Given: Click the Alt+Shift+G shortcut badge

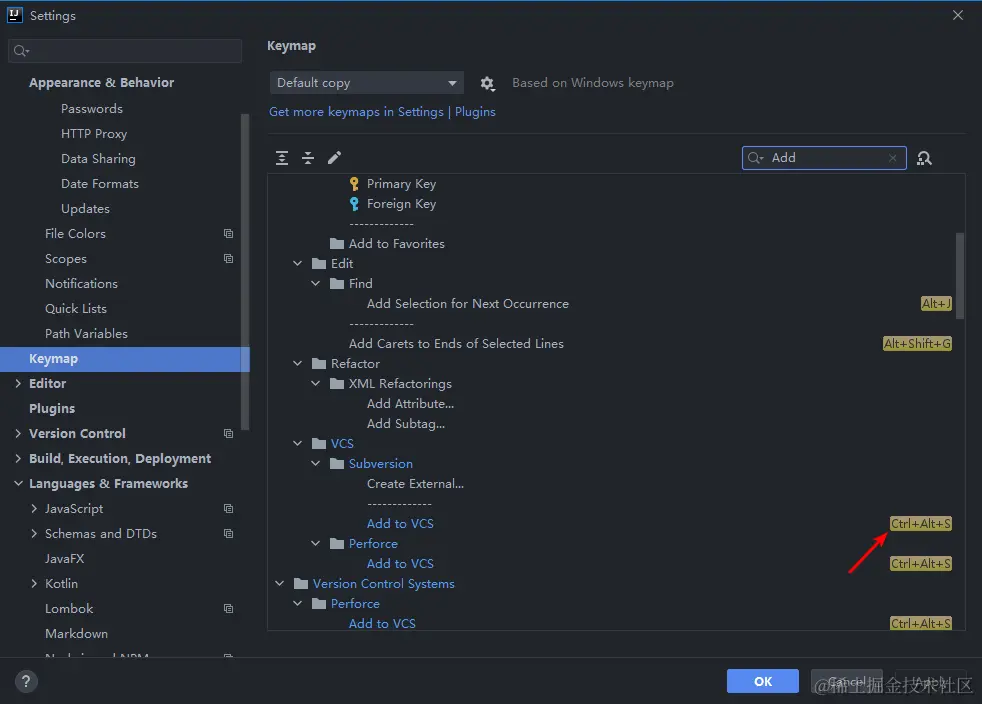Looking at the screenshot, I should (917, 344).
